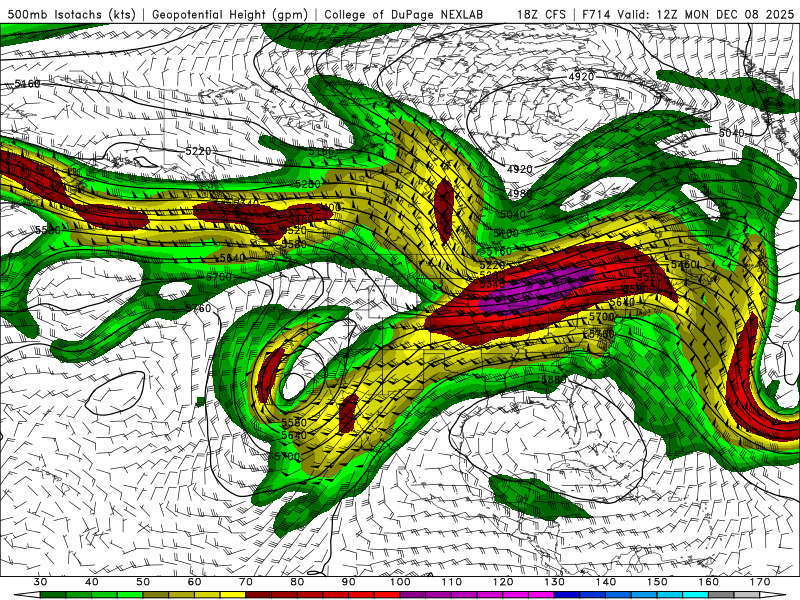Click the 40 value on color scale
The height and width of the screenshot is (600, 800).
[x=92, y=582]
